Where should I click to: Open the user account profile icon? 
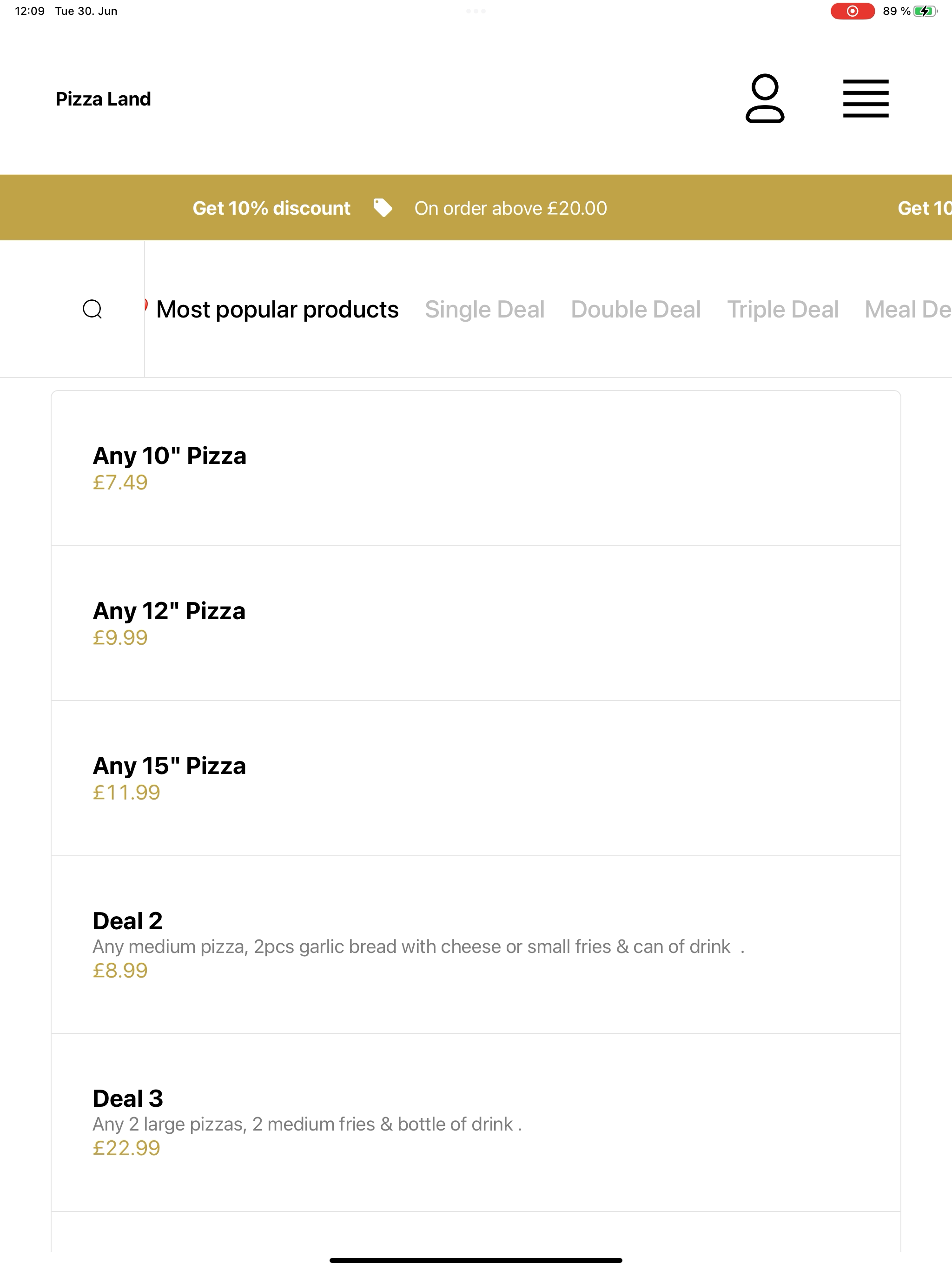[765, 98]
